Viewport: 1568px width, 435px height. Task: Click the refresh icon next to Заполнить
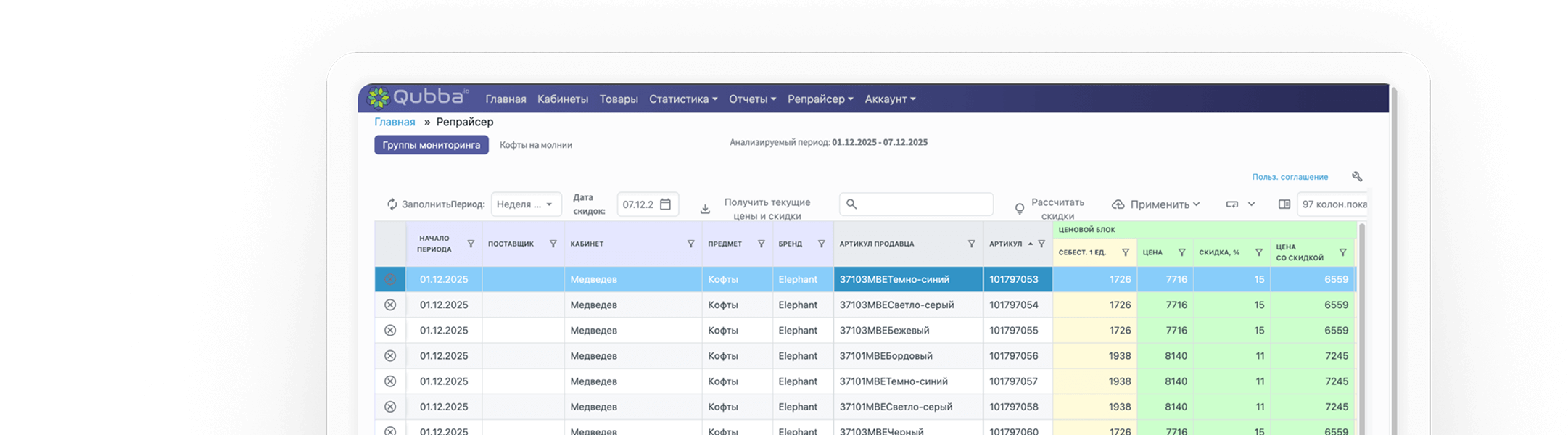coord(392,204)
